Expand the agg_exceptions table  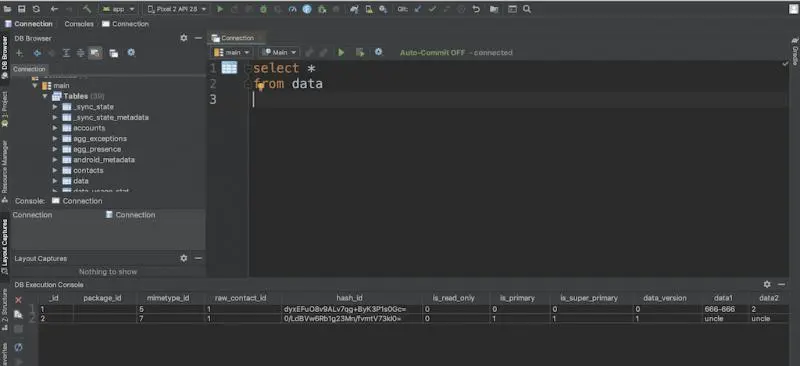tap(55, 139)
